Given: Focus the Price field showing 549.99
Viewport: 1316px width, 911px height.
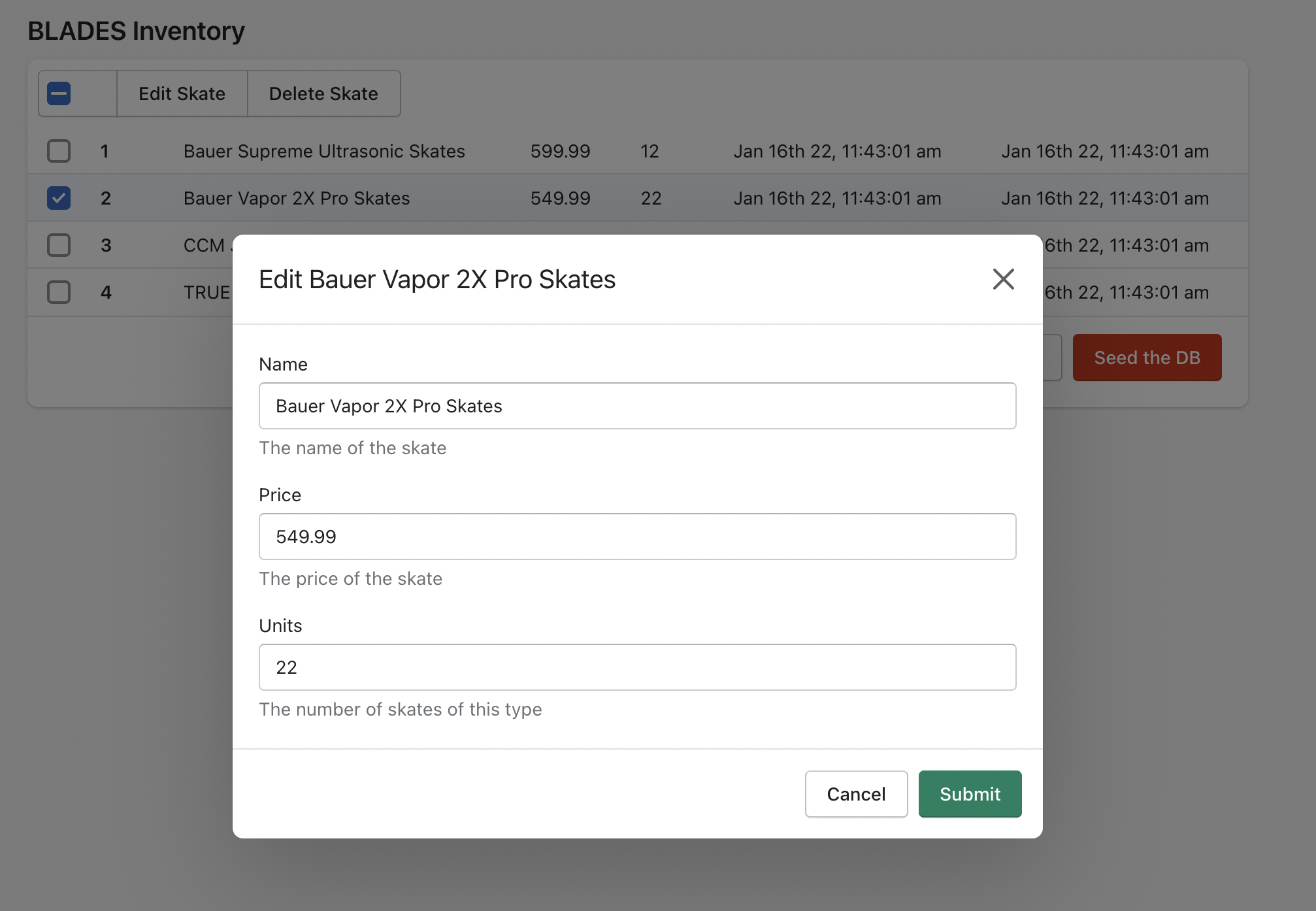Looking at the screenshot, I should pos(637,537).
